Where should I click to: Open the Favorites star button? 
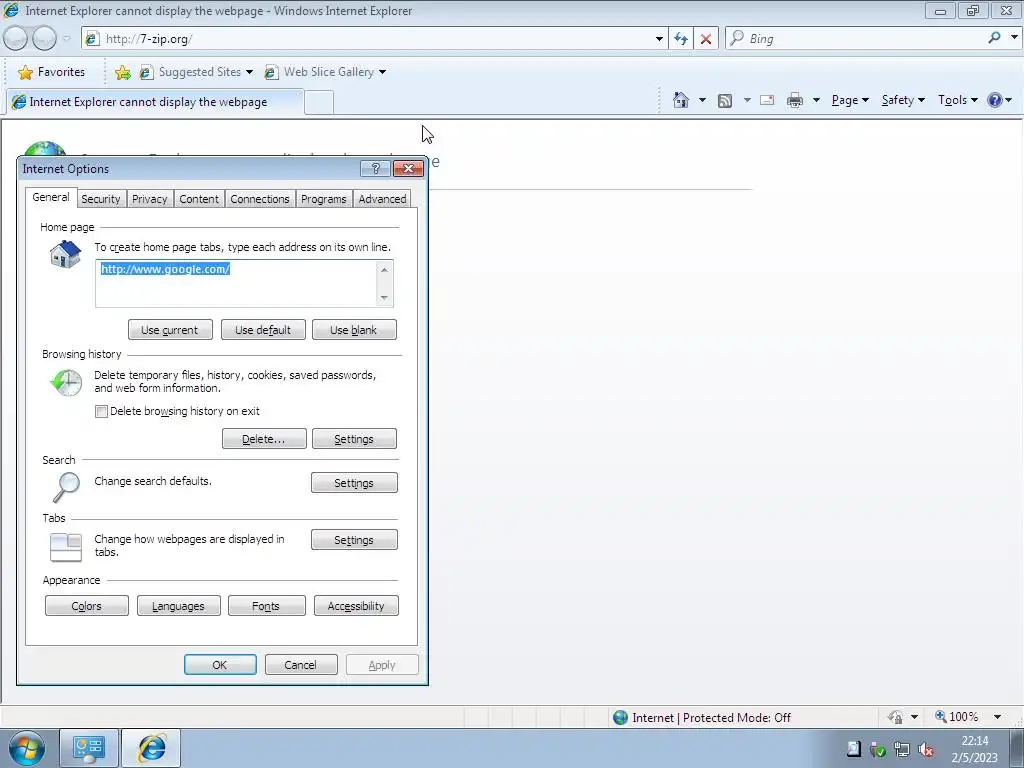[x=52, y=72]
